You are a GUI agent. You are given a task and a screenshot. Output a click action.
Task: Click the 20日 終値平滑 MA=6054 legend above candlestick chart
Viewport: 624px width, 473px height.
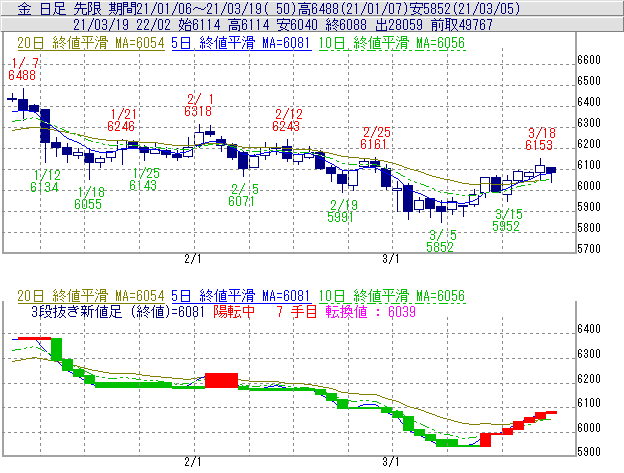click(x=91, y=43)
